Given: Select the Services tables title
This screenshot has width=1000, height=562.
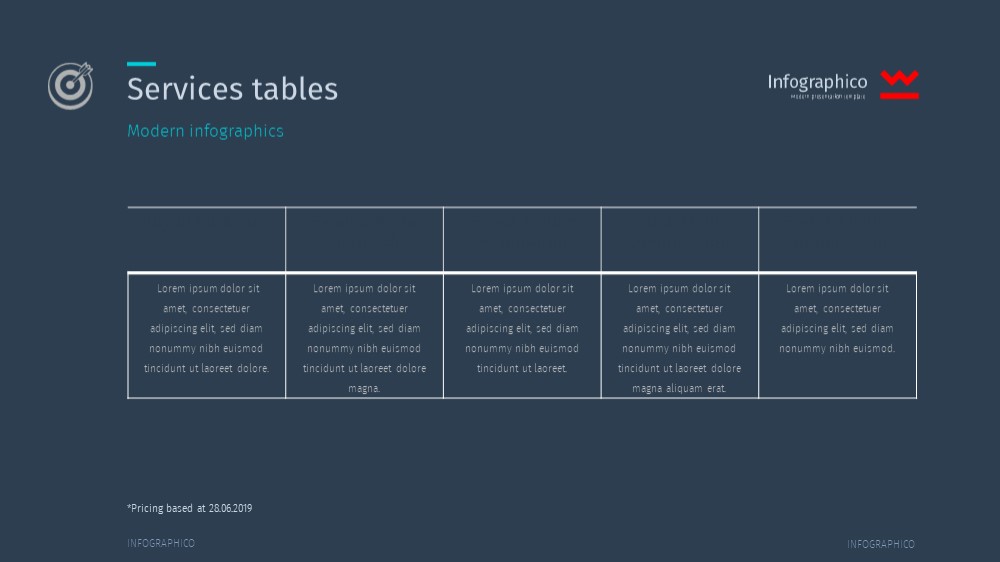Looking at the screenshot, I should click(232, 89).
